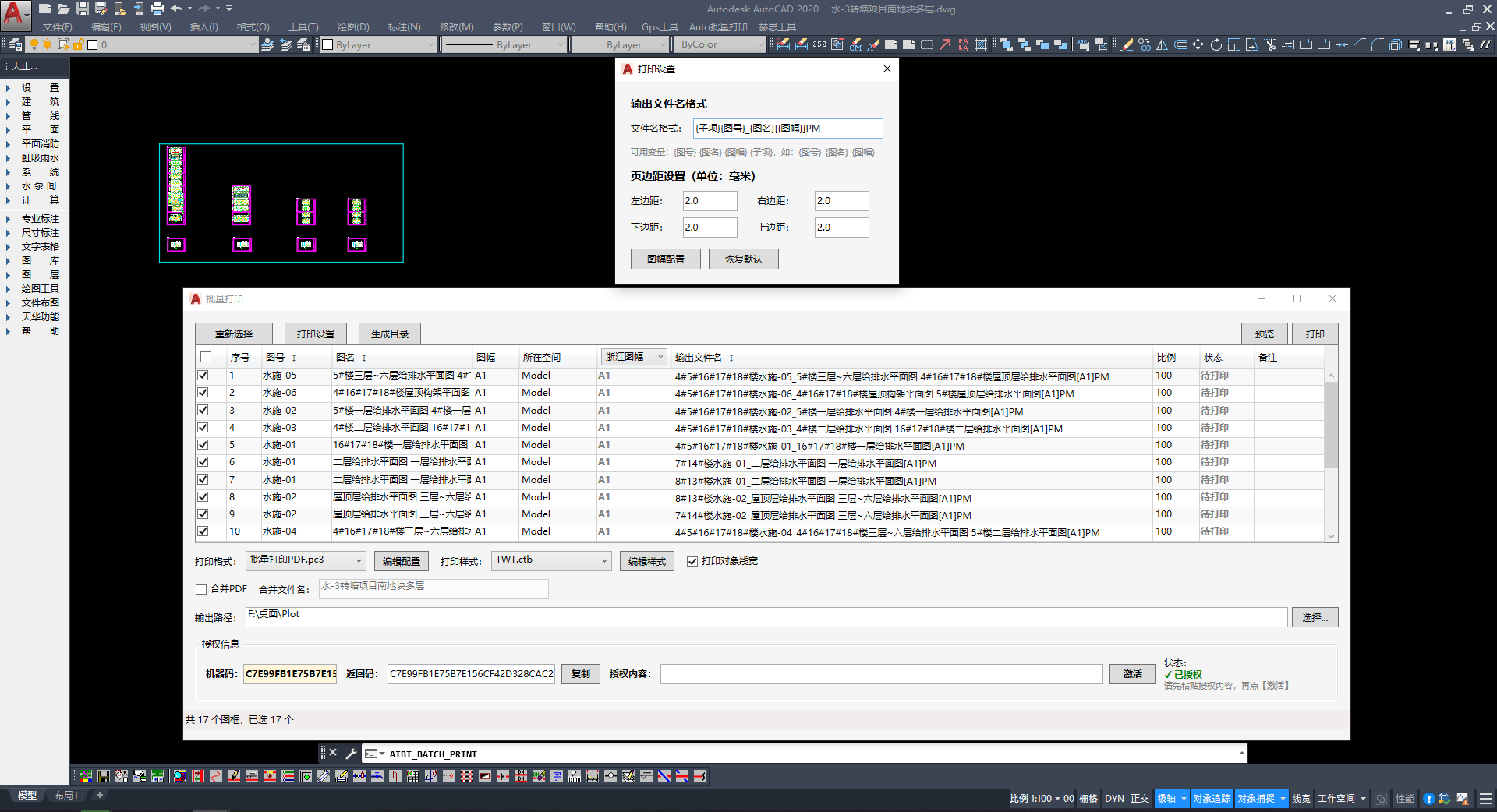The height and width of the screenshot is (812, 1497).
Task: Uncheck row 10 水施-04 checkbox
Action: pos(203,531)
